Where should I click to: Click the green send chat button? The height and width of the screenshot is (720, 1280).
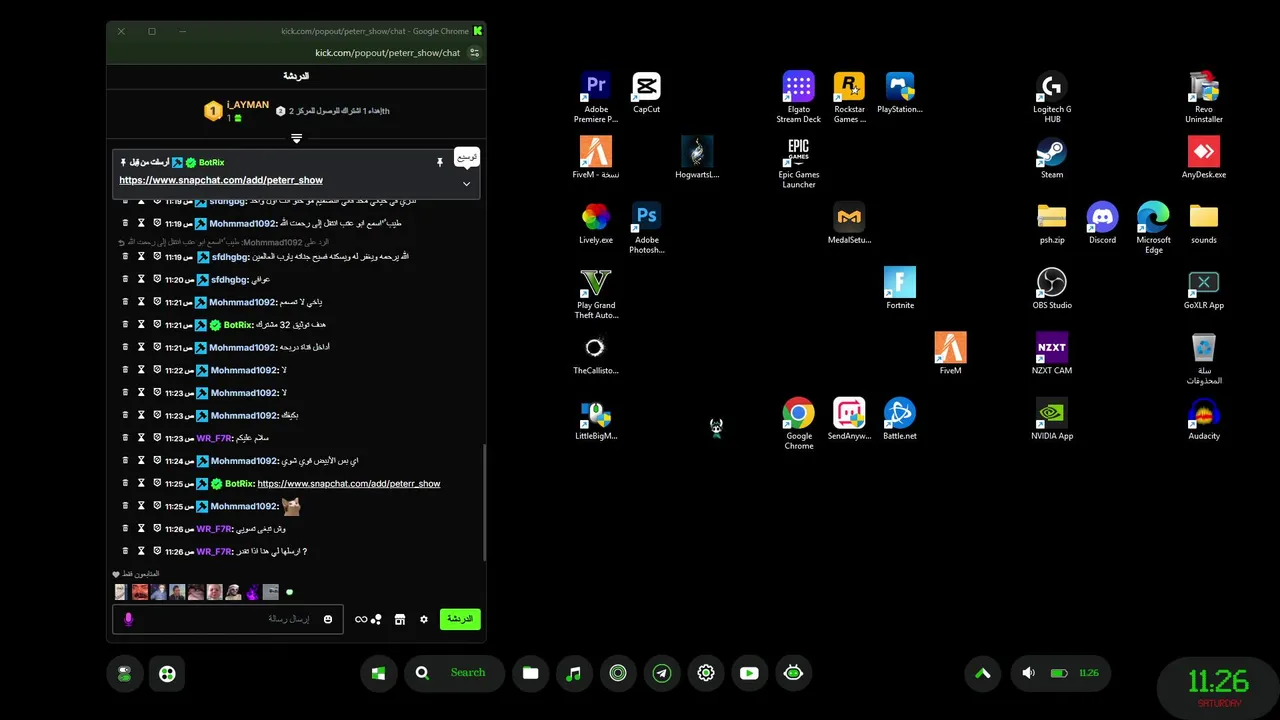click(460, 619)
